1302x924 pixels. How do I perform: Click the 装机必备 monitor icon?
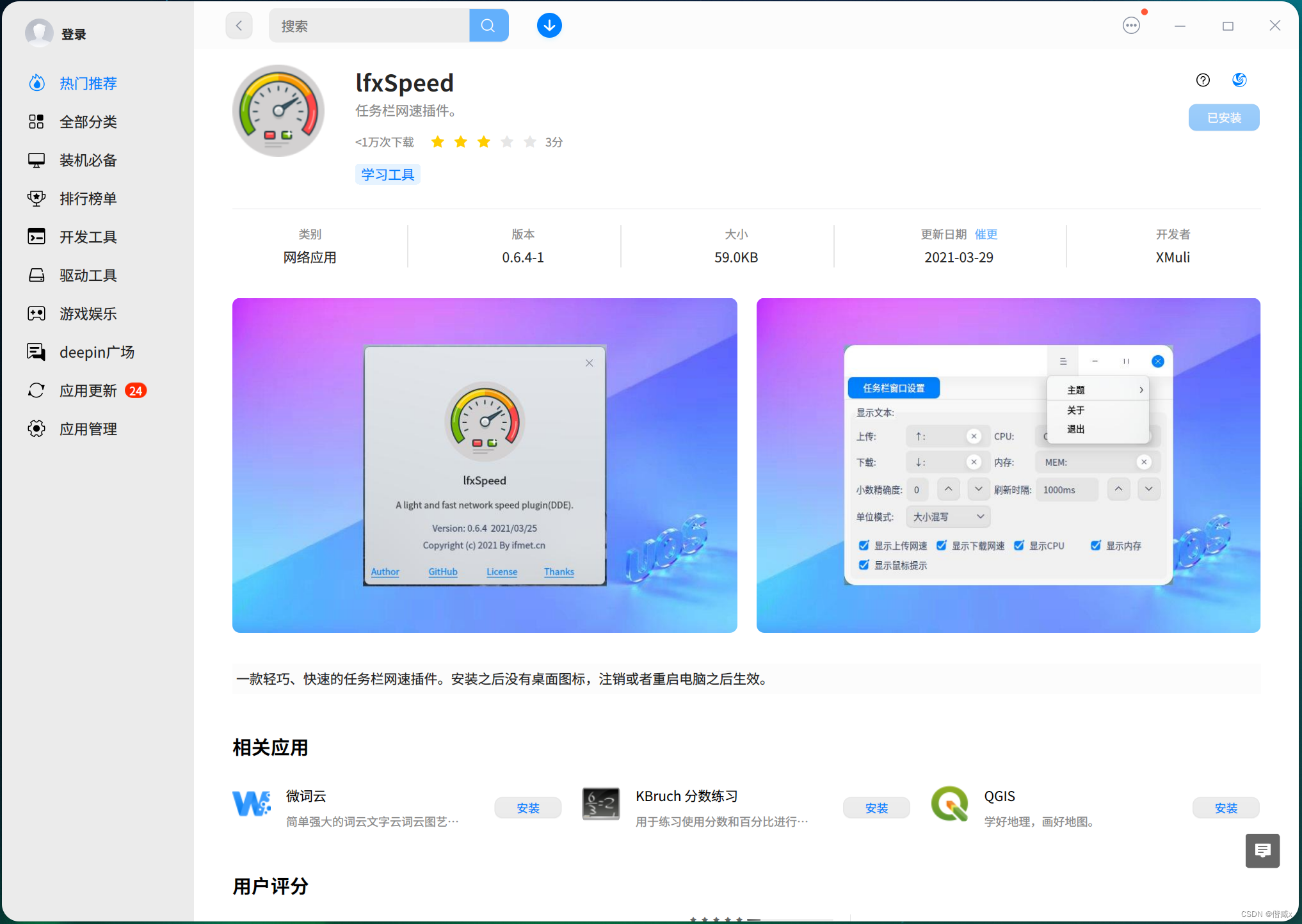36,160
